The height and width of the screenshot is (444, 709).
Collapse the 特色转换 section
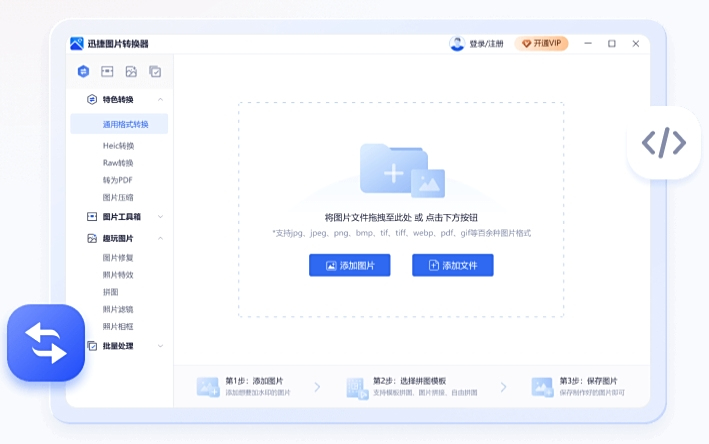point(161,100)
